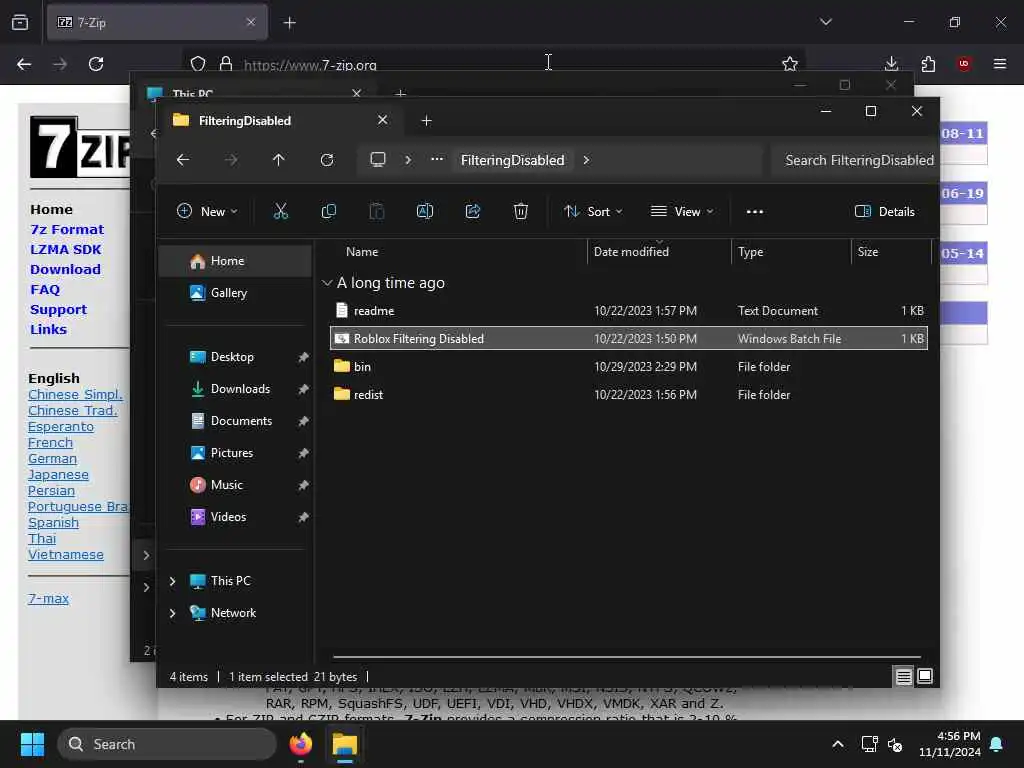1024x768 pixels.
Task: Click Firefox icon in Windows taskbar
Action: pos(300,744)
